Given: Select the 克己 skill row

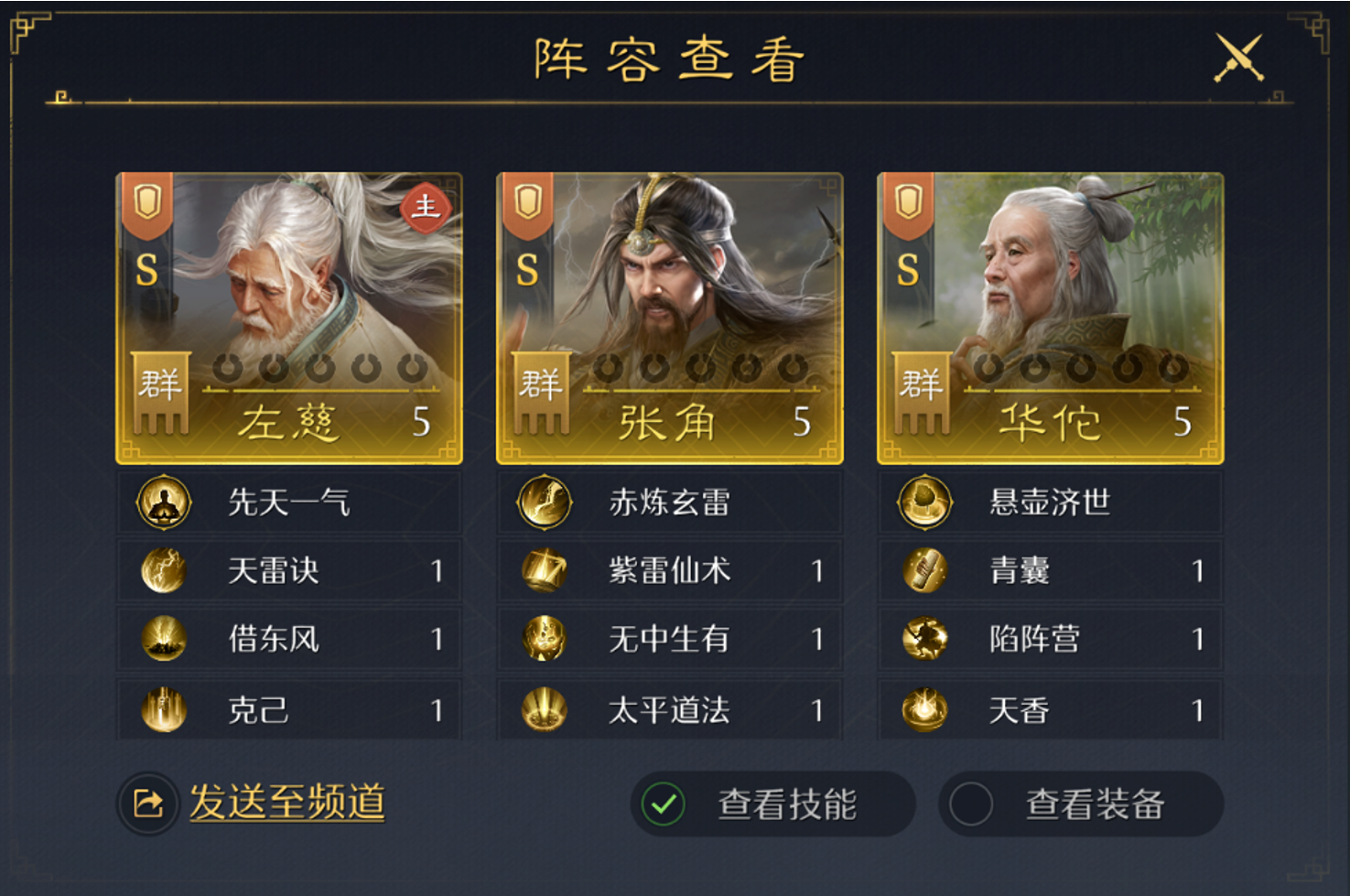Looking at the screenshot, I should pyautogui.click(x=289, y=709).
